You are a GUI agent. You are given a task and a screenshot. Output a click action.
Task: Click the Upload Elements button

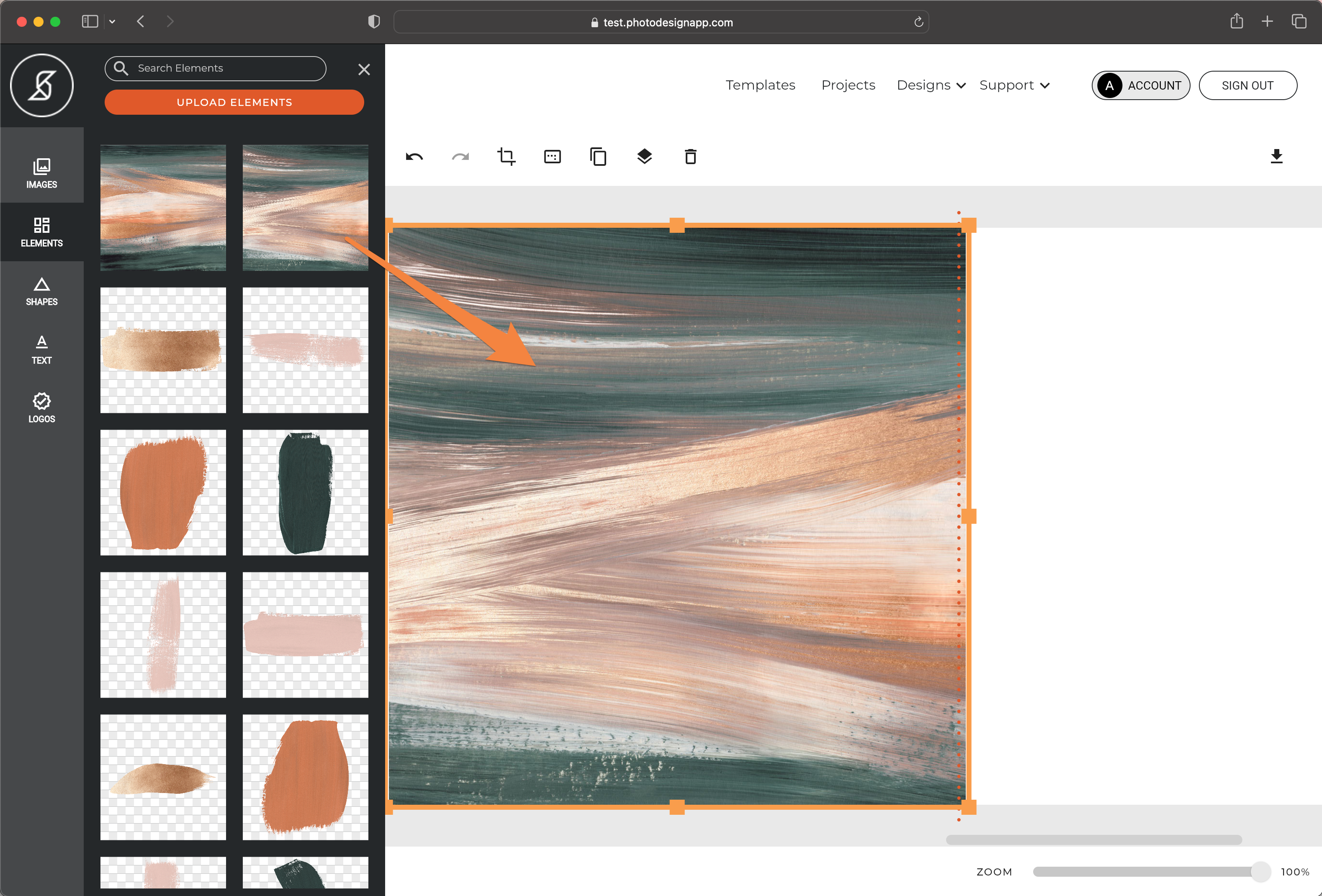[234, 103]
